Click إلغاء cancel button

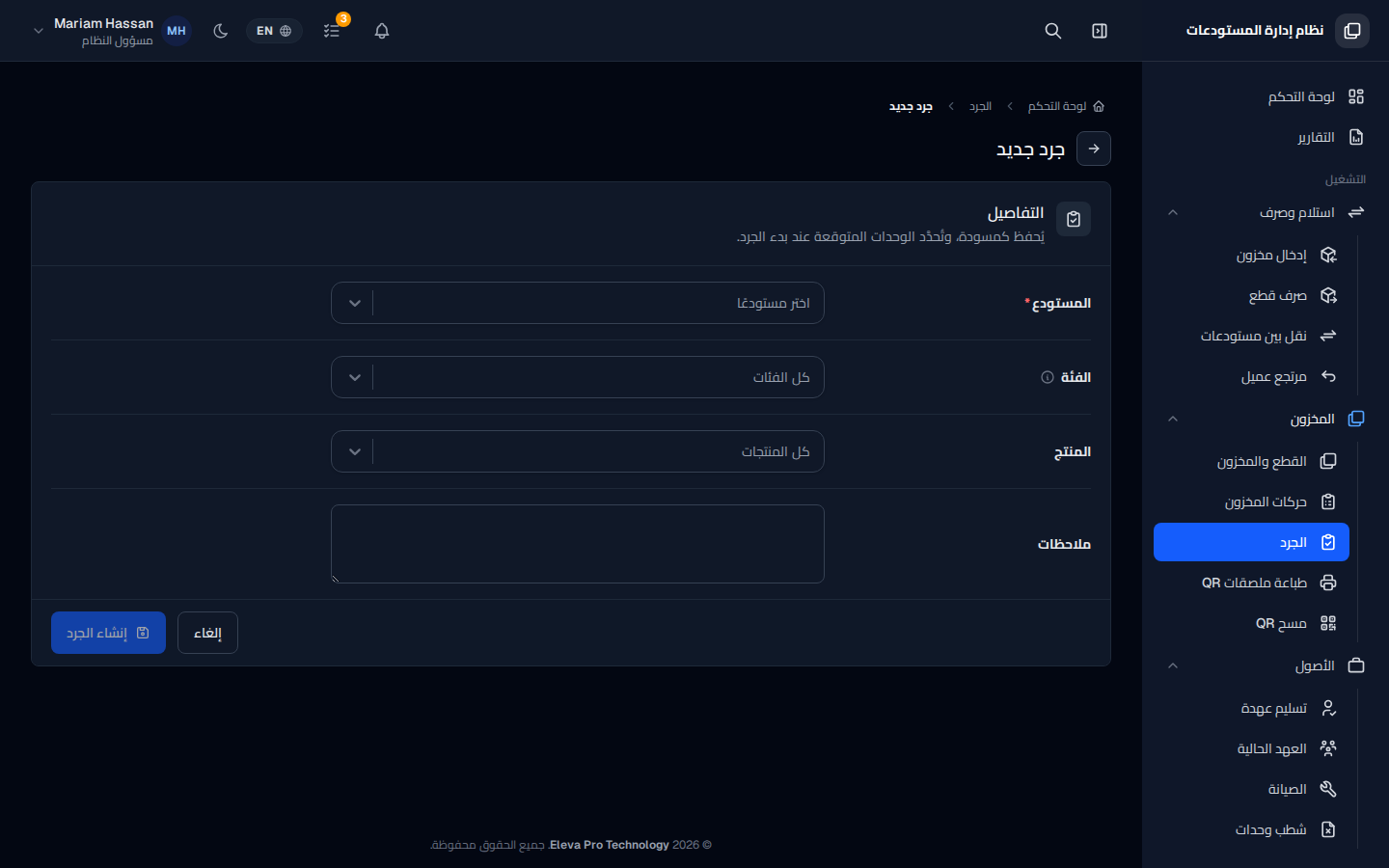[x=207, y=633]
